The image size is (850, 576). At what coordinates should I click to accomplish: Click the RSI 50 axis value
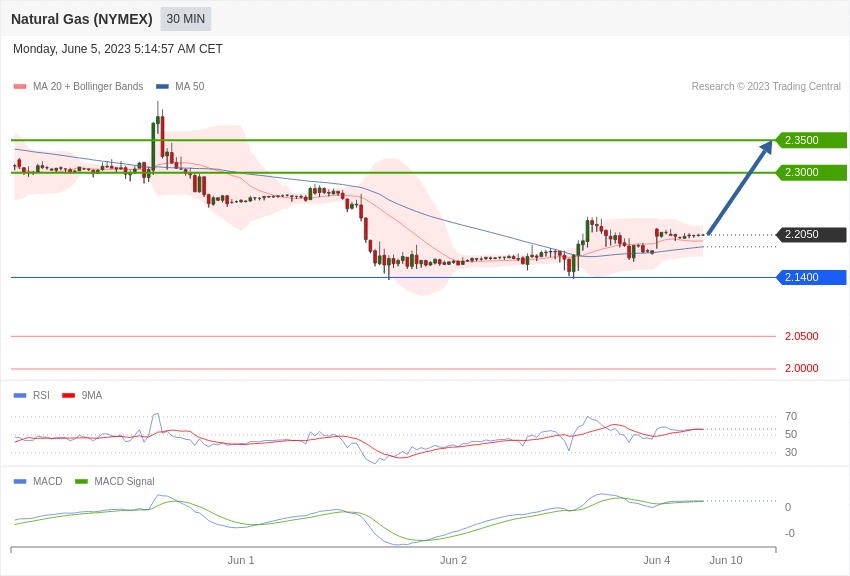(x=791, y=435)
